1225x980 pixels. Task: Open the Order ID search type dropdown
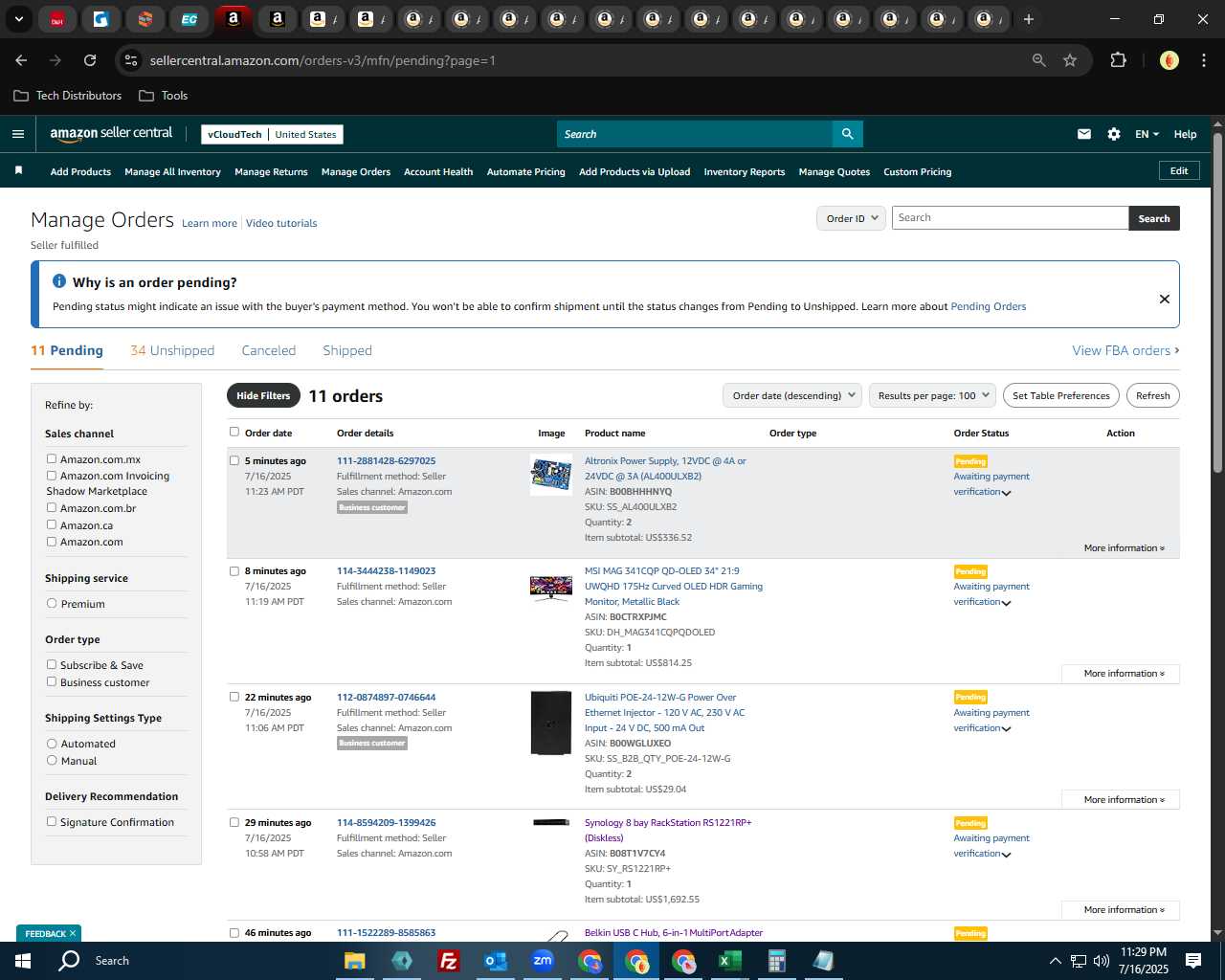851,218
